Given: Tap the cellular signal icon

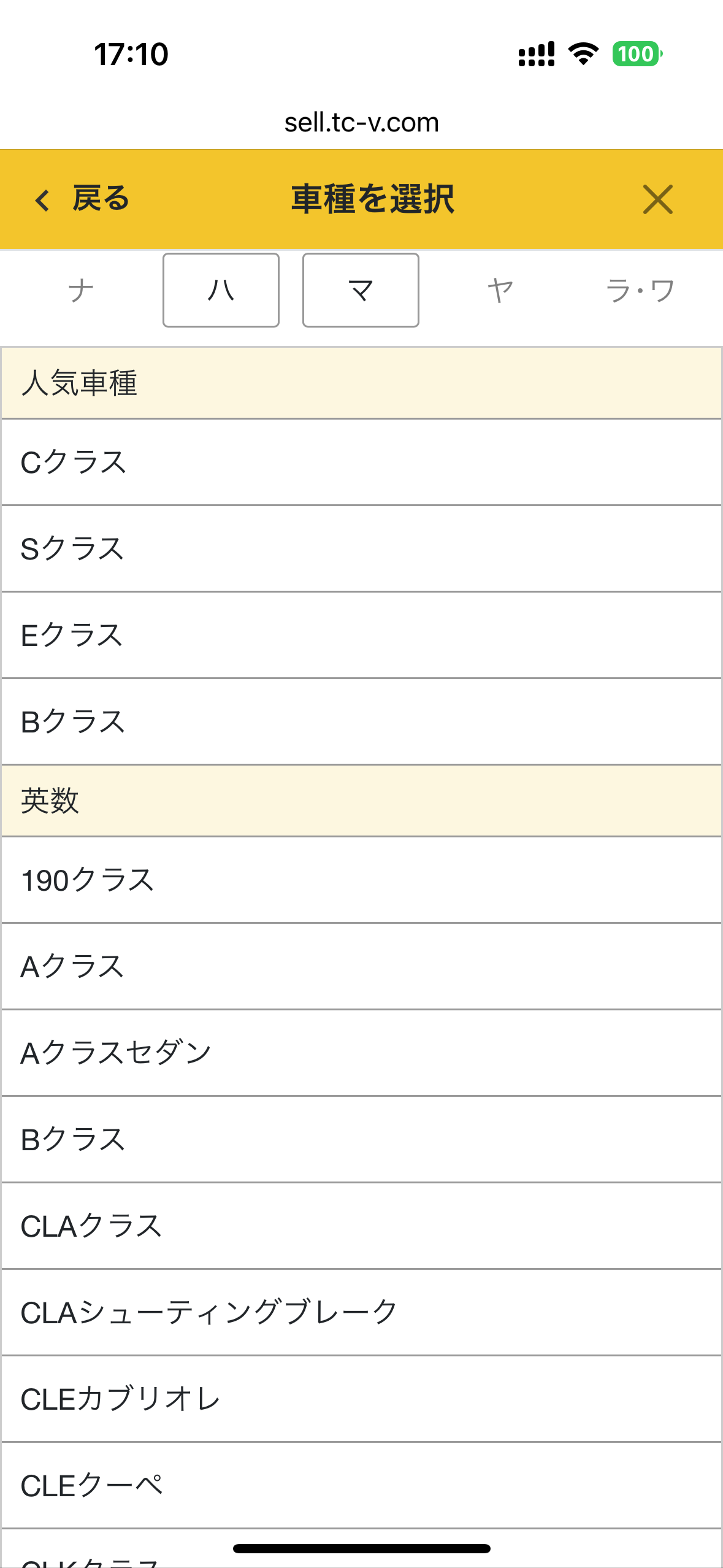Looking at the screenshot, I should click(535, 55).
